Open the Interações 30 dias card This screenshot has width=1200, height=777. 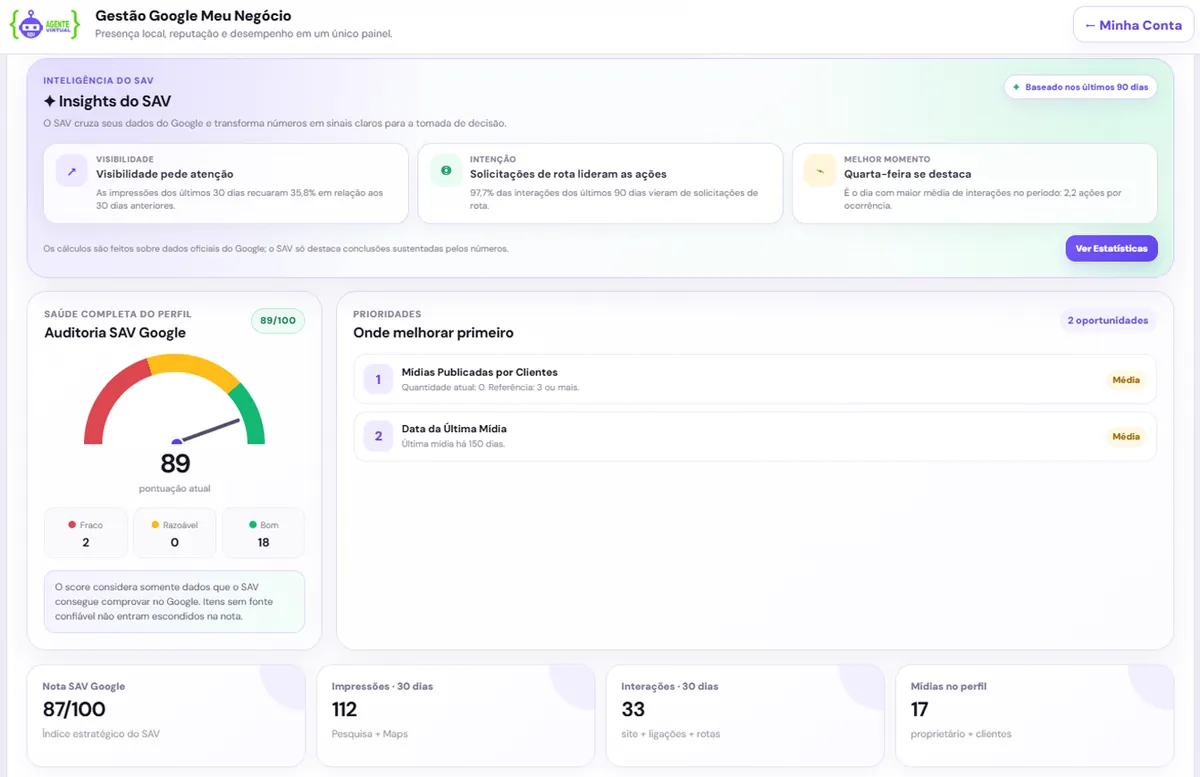pos(745,715)
